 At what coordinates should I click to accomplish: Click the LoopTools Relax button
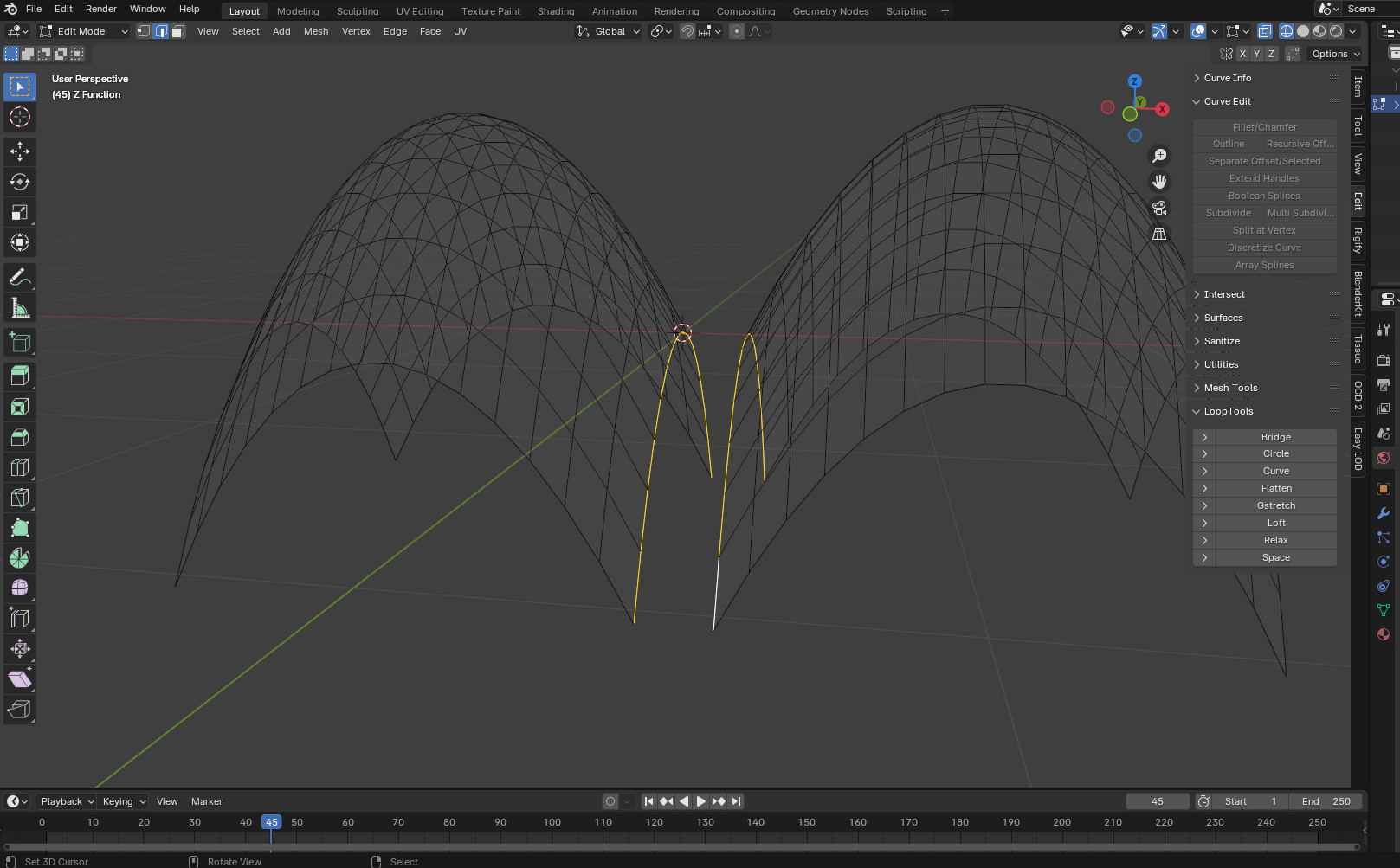pos(1275,540)
